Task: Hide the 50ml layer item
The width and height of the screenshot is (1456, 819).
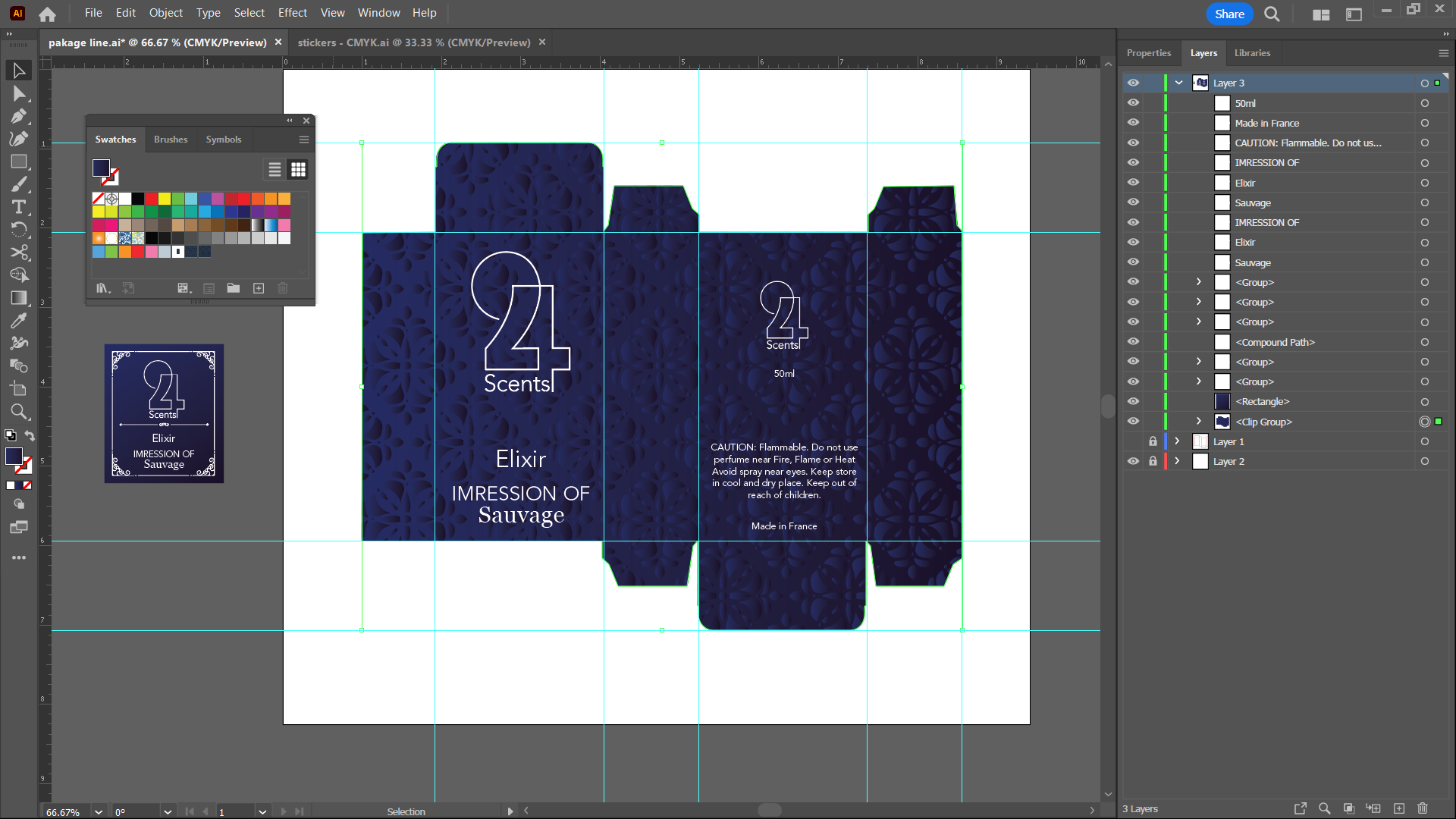Action: [x=1133, y=103]
